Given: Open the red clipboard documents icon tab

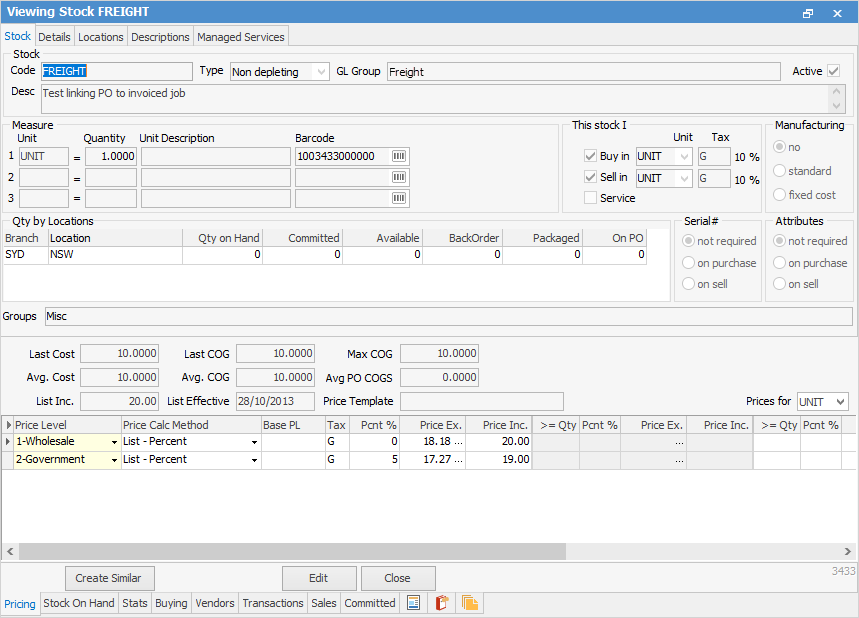Looking at the screenshot, I should (x=441, y=603).
